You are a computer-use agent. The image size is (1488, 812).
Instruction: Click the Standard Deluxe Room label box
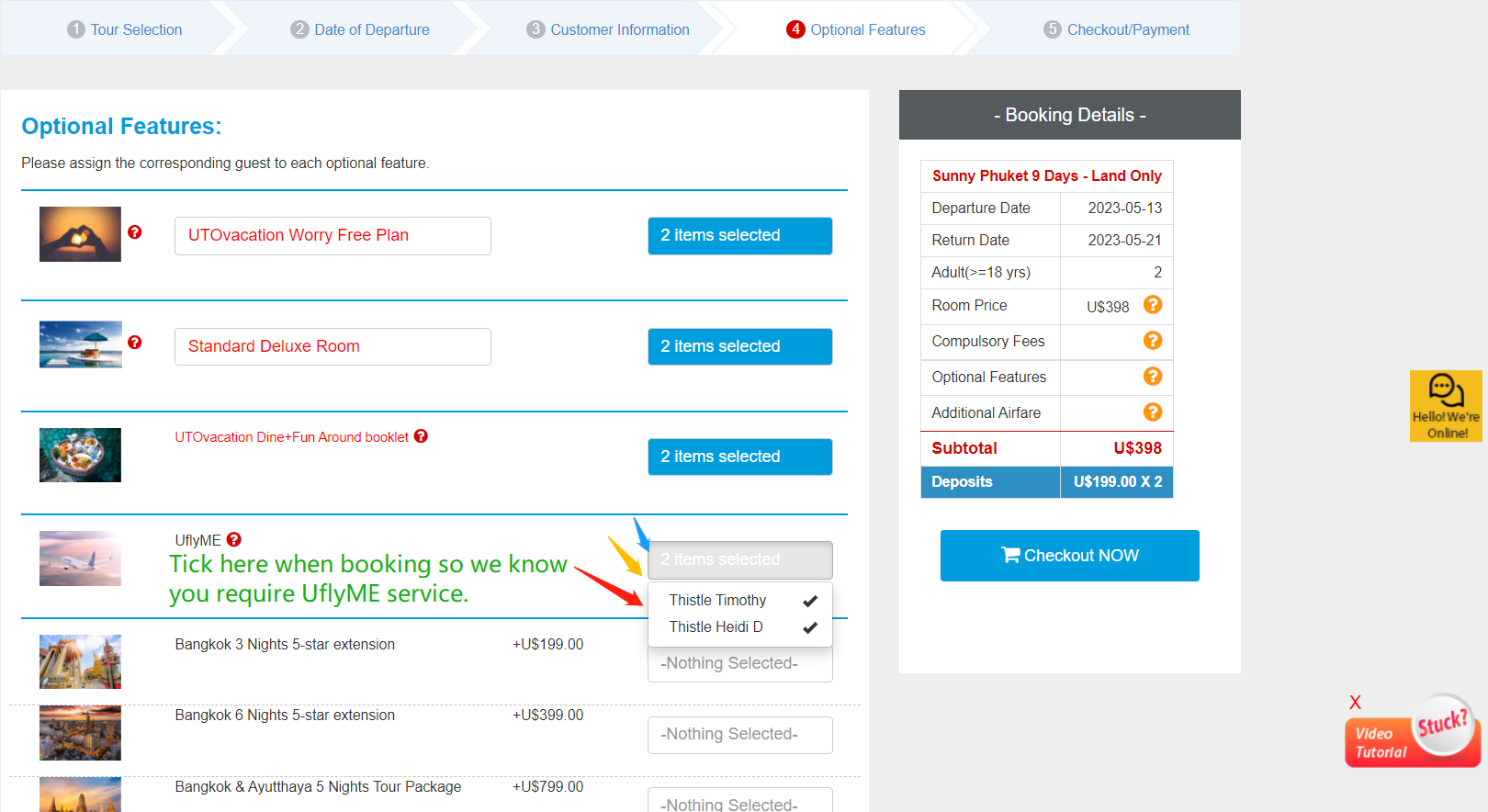[333, 346]
